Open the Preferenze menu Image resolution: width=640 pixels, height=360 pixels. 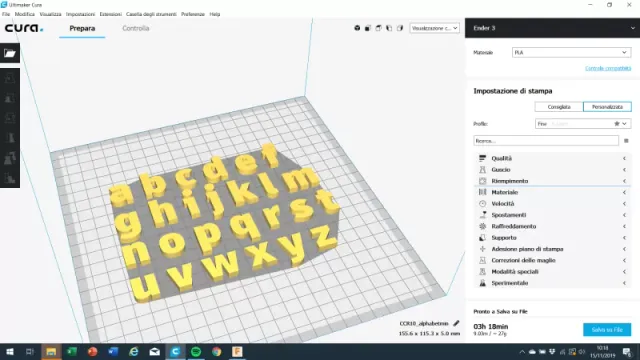(x=193, y=14)
